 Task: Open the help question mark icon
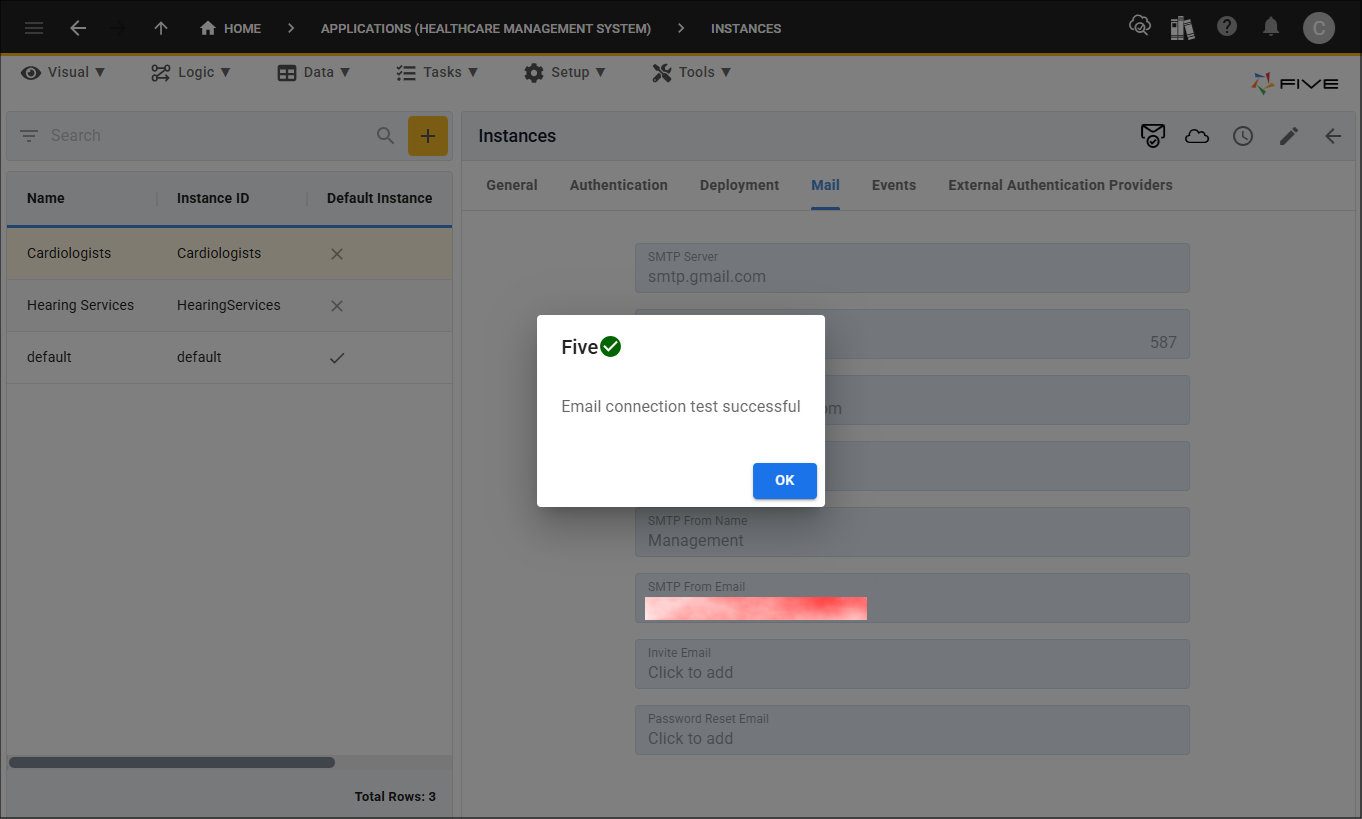pos(1227,28)
